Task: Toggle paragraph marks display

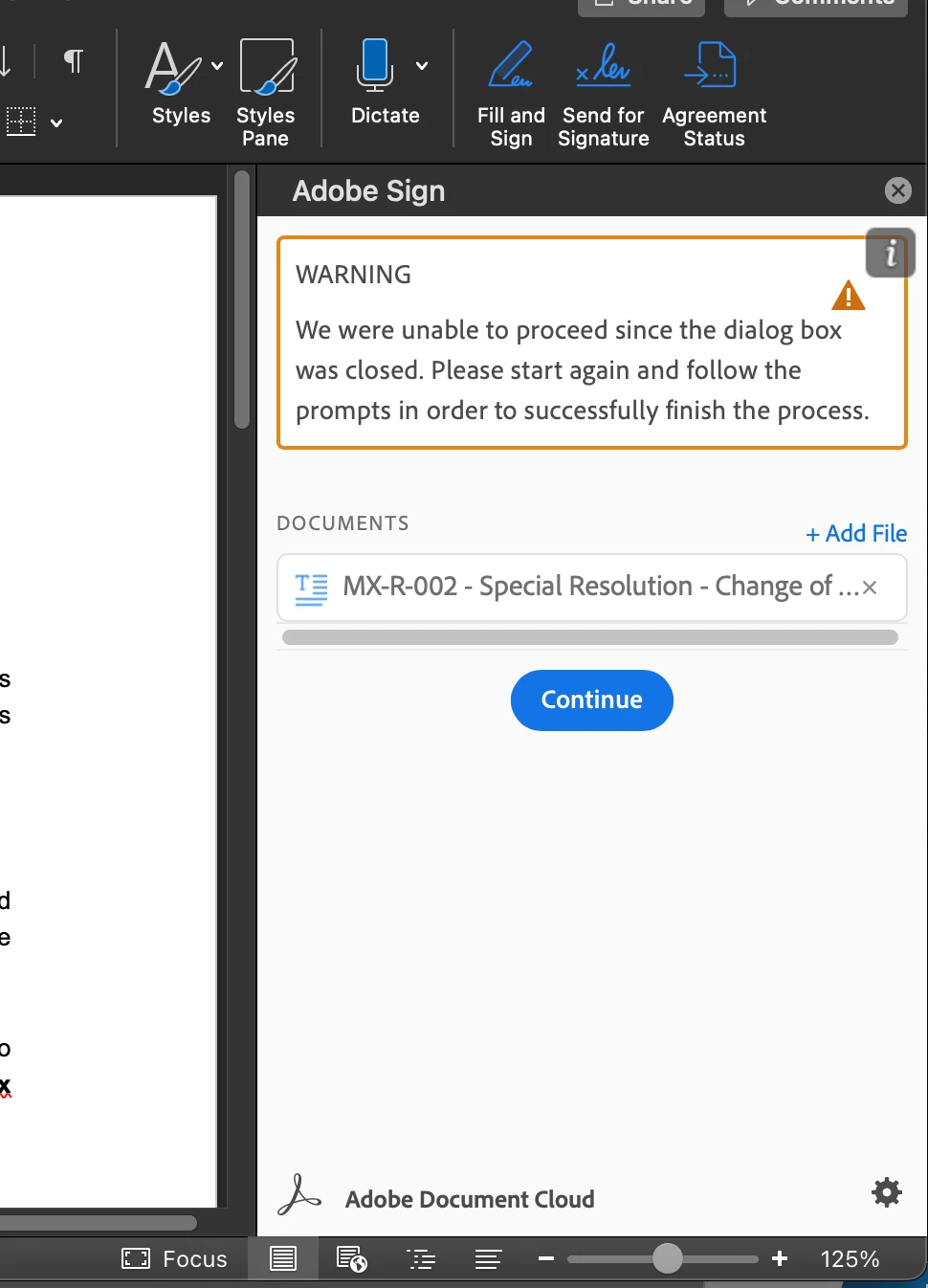Action: coord(73,61)
